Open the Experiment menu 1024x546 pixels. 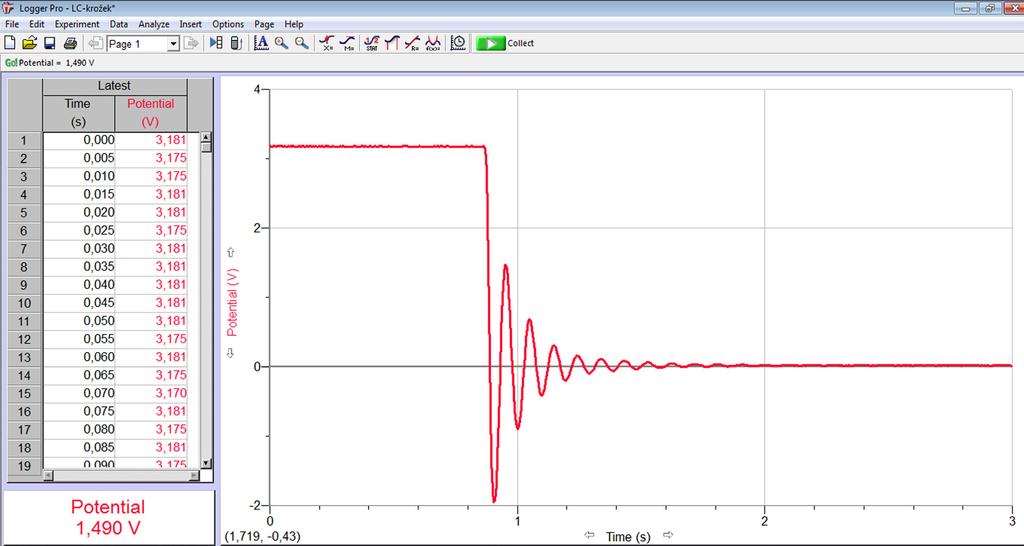click(77, 24)
